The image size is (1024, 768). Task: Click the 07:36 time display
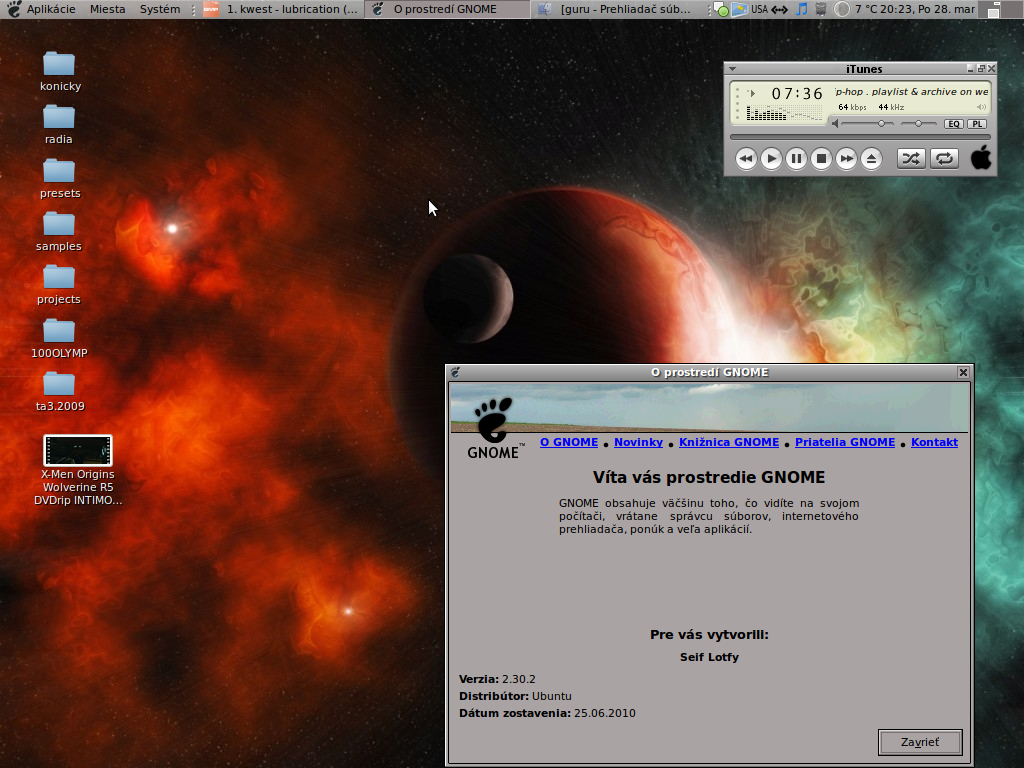click(797, 94)
